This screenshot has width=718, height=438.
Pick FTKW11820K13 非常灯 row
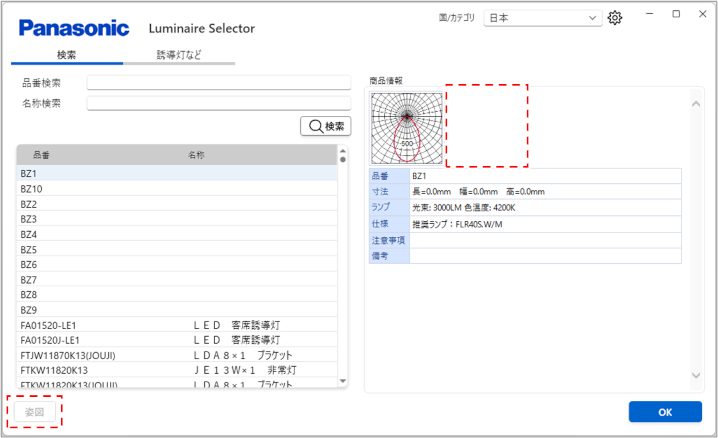[176, 370]
